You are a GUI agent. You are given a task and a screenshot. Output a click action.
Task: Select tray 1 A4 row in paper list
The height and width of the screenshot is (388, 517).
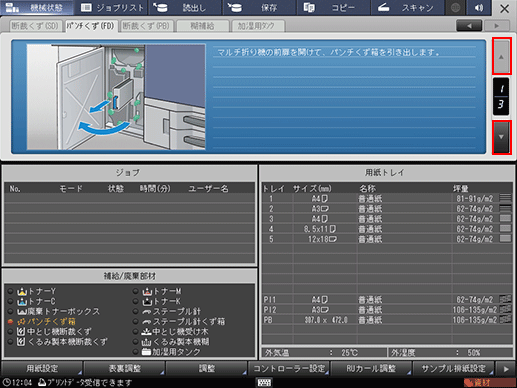387,199
